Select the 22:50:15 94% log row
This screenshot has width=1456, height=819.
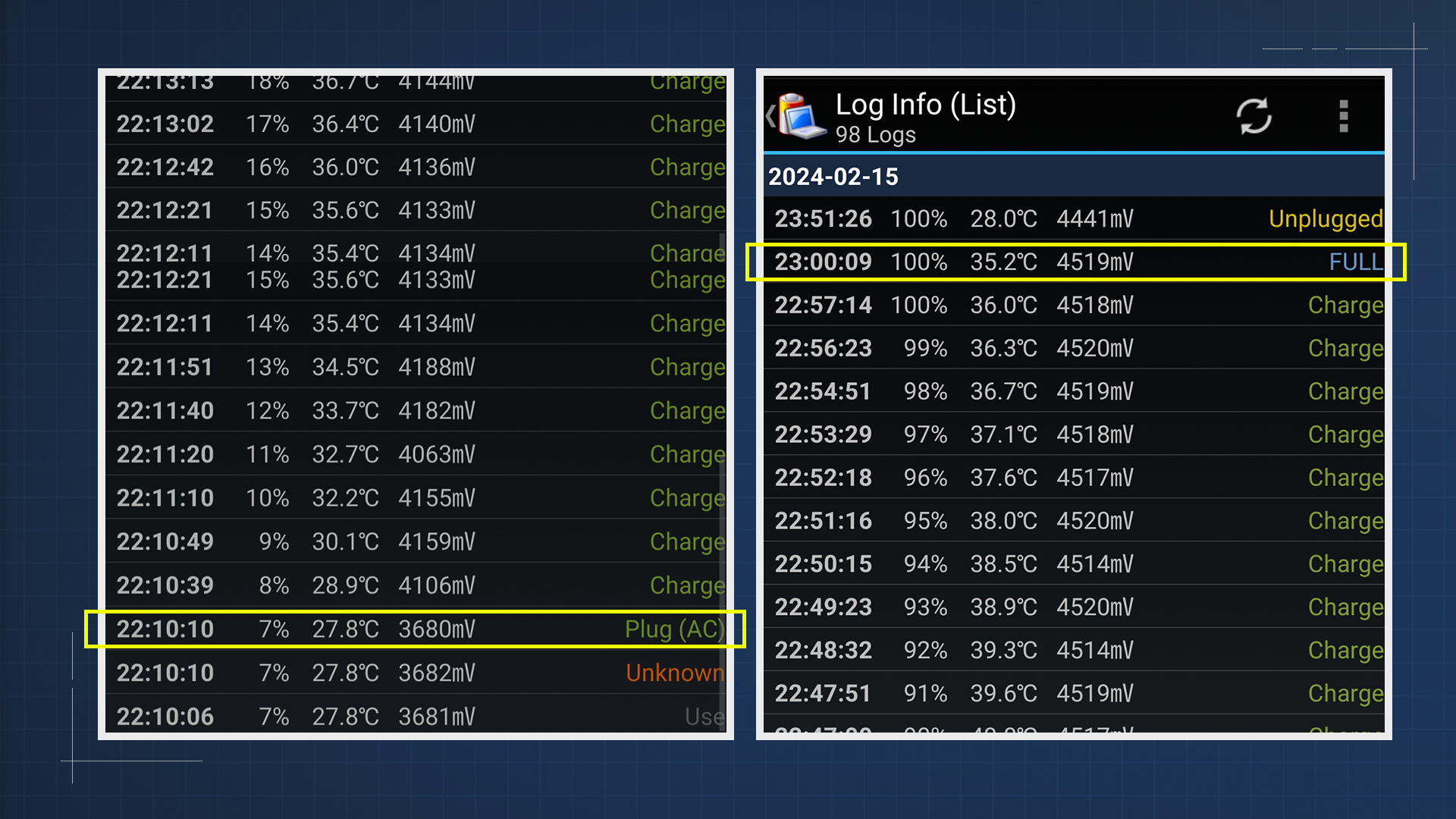1074,564
